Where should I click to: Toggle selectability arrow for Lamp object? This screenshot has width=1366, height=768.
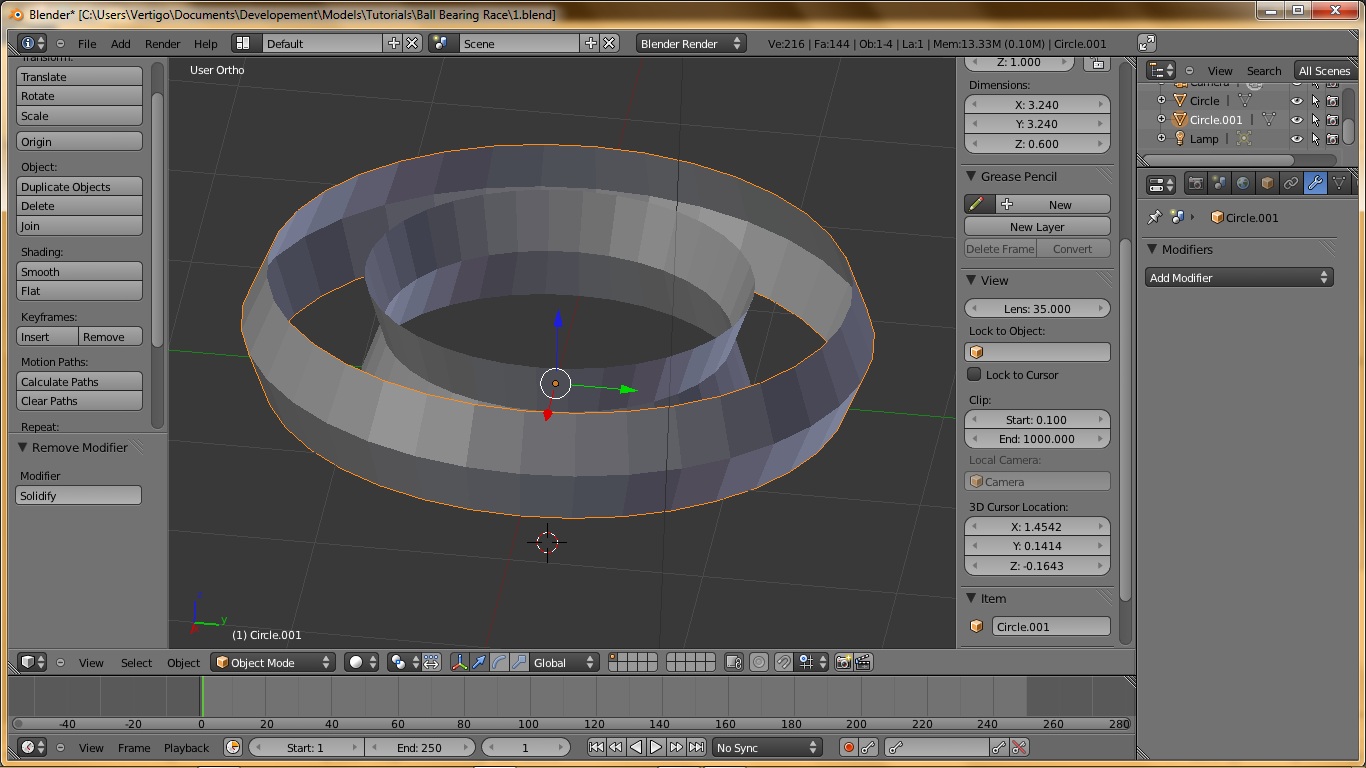(1315, 139)
